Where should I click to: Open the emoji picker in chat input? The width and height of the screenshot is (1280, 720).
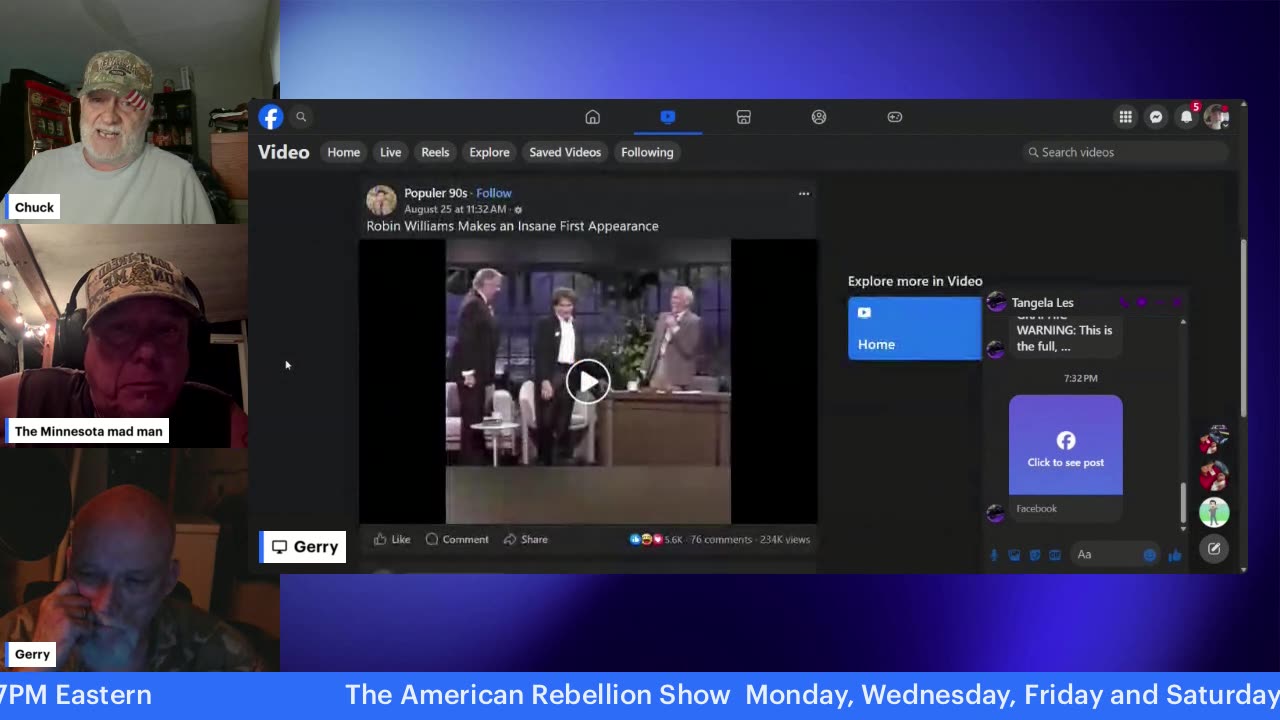click(x=1149, y=555)
